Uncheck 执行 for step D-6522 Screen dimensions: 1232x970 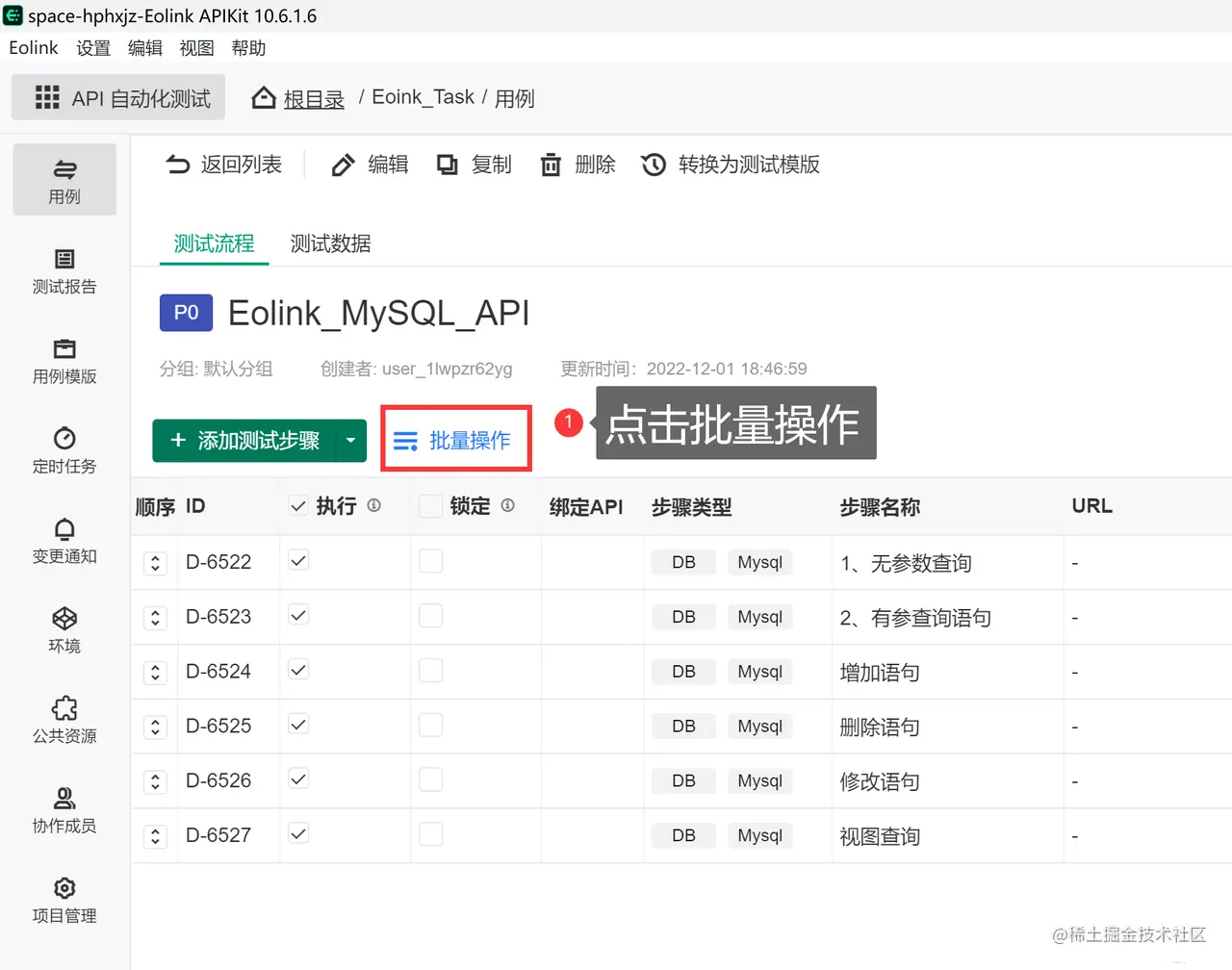point(298,561)
